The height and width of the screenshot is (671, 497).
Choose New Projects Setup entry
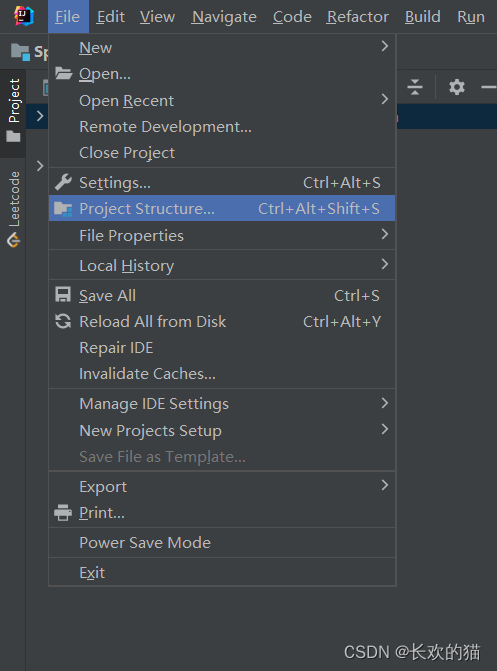click(x=222, y=430)
